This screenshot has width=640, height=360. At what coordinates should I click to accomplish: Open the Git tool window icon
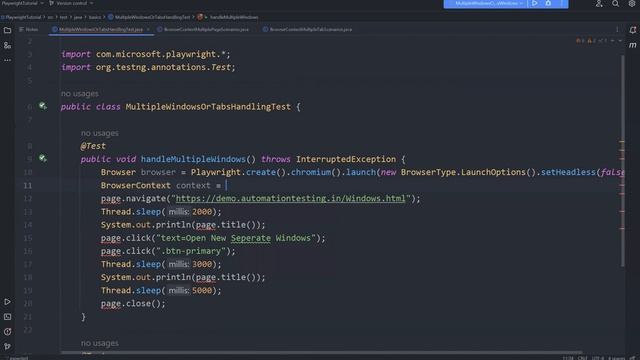[7, 346]
